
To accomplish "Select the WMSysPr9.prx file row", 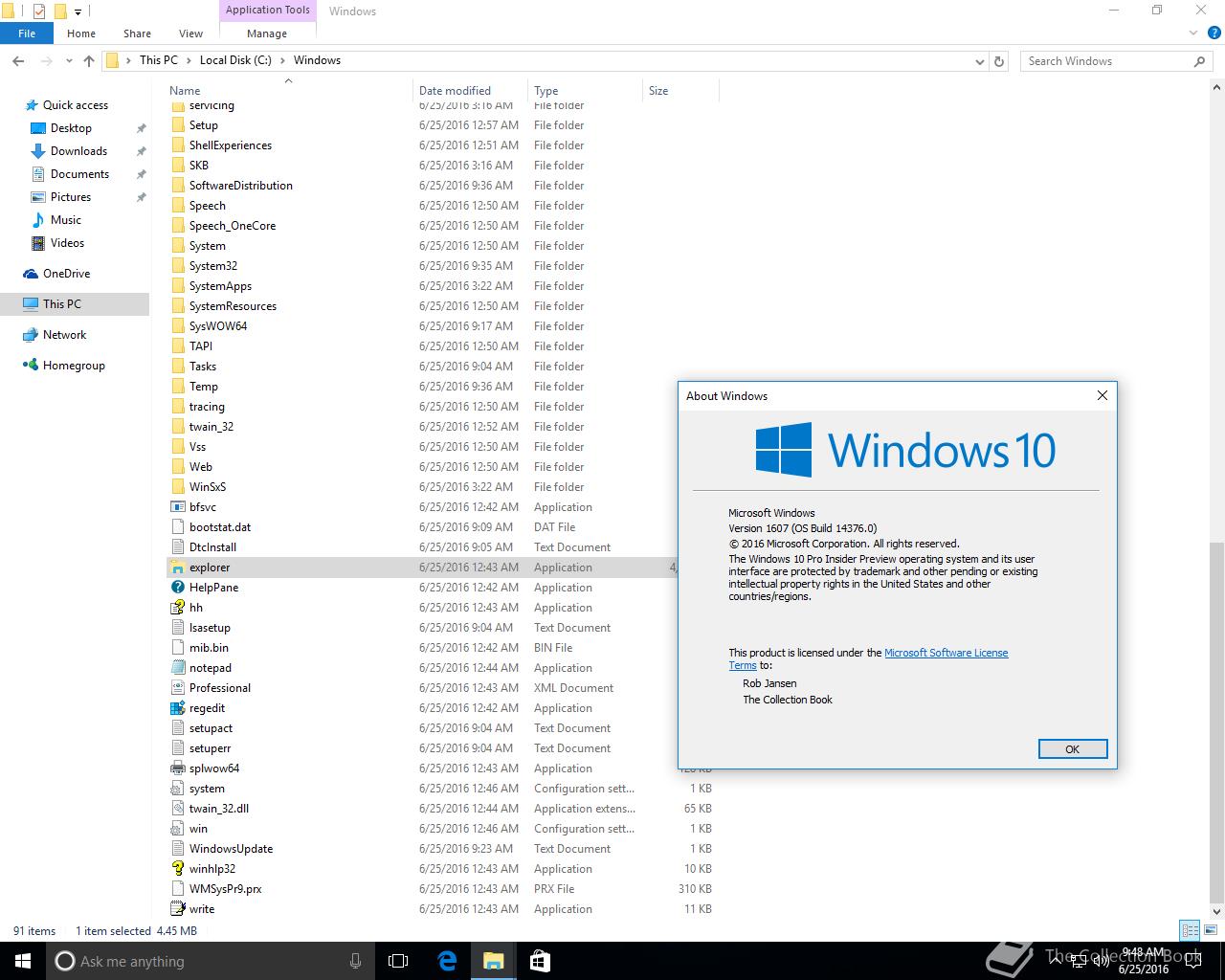I will point(441,889).
